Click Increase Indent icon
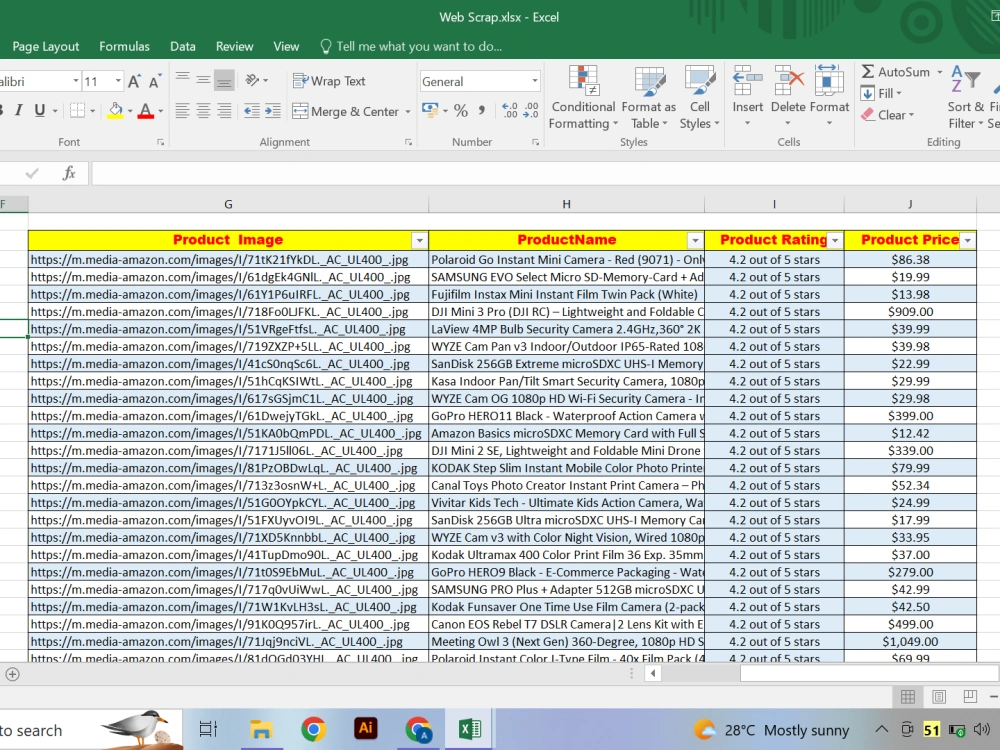1000x750 pixels. tap(272, 111)
